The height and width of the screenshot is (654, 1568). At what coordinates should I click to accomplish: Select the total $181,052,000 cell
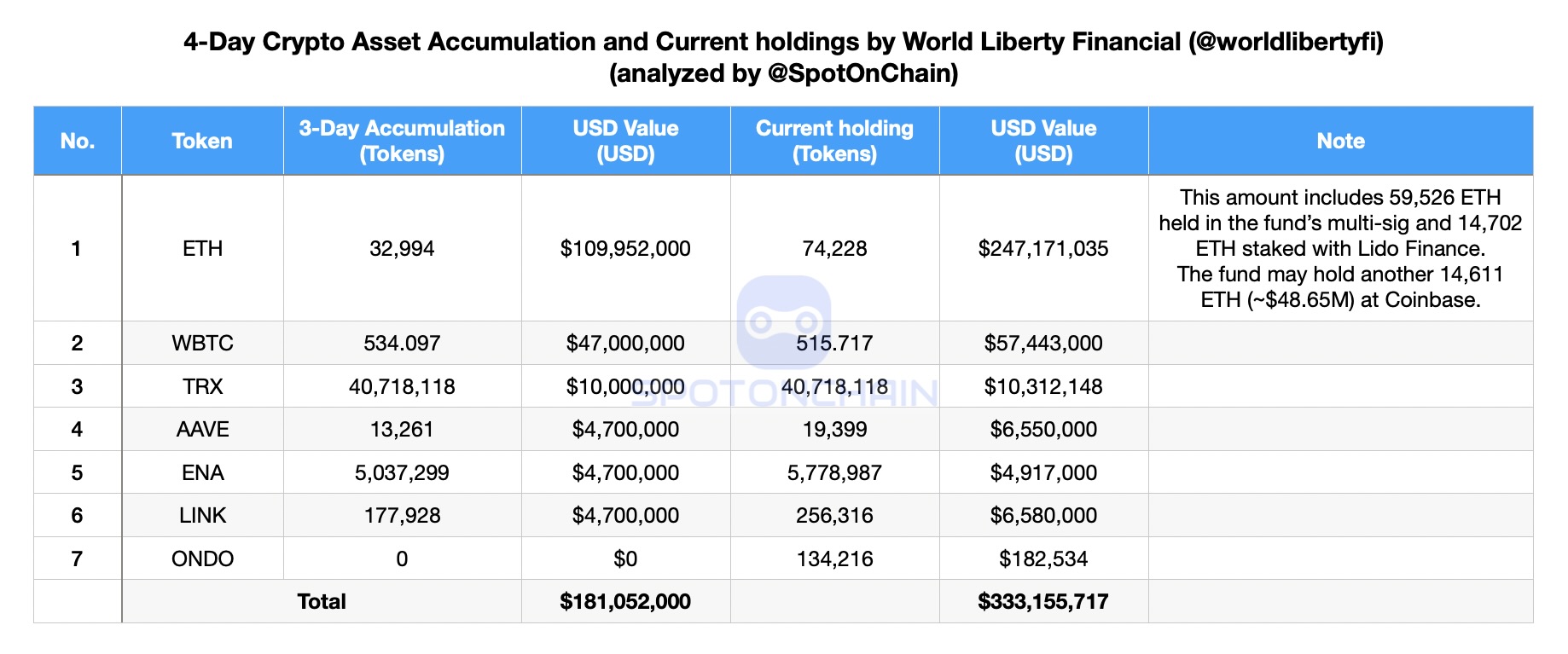click(x=625, y=601)
